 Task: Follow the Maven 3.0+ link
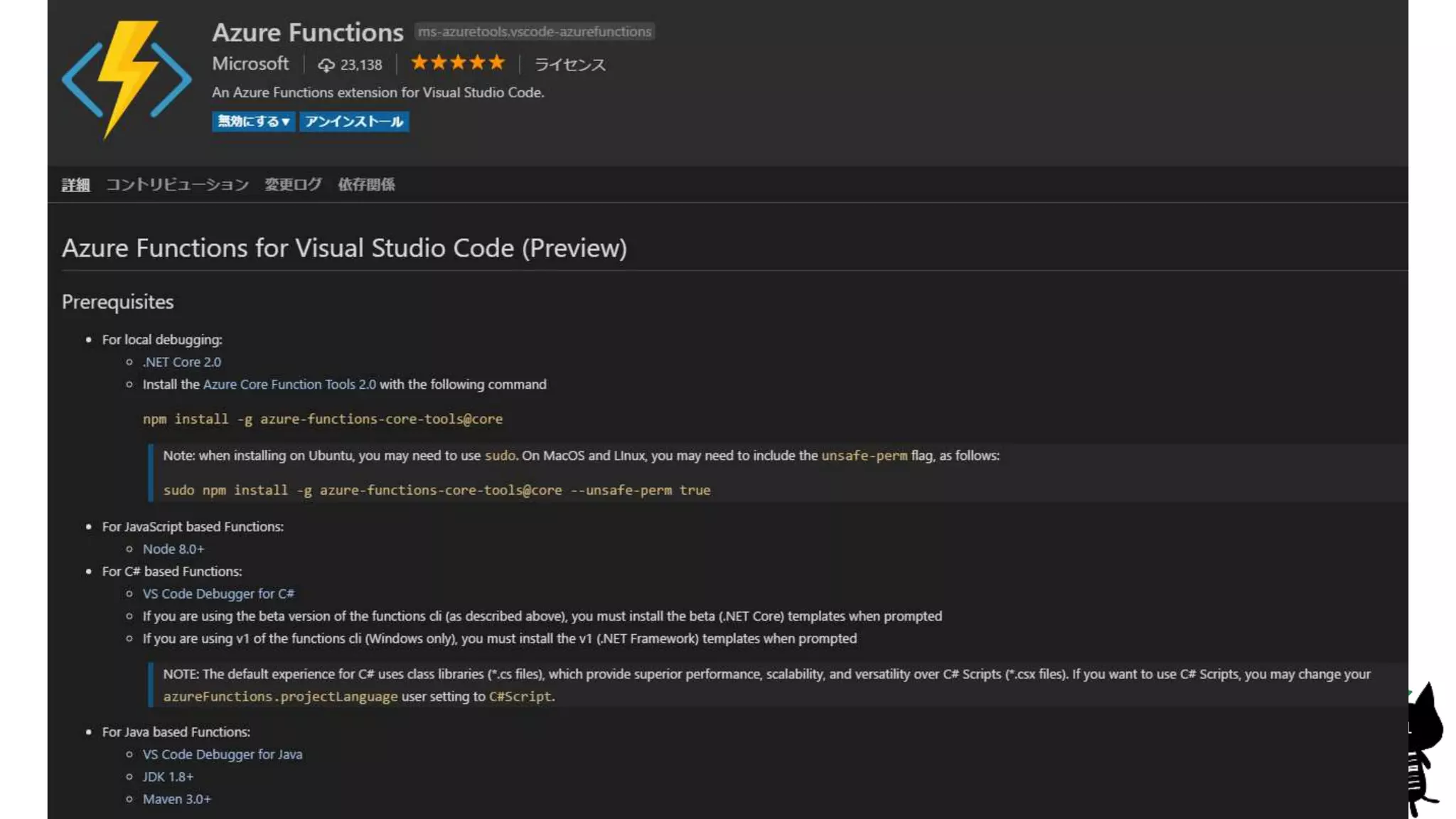coord(176,799)
